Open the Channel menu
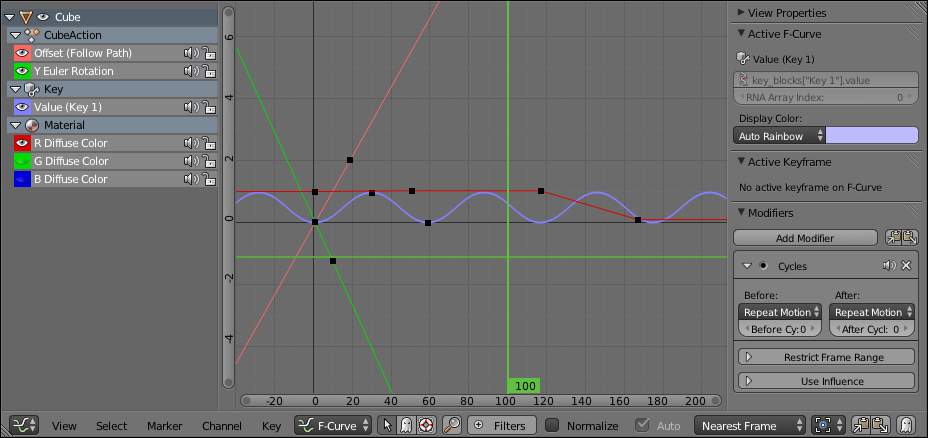 coord(222,426)
